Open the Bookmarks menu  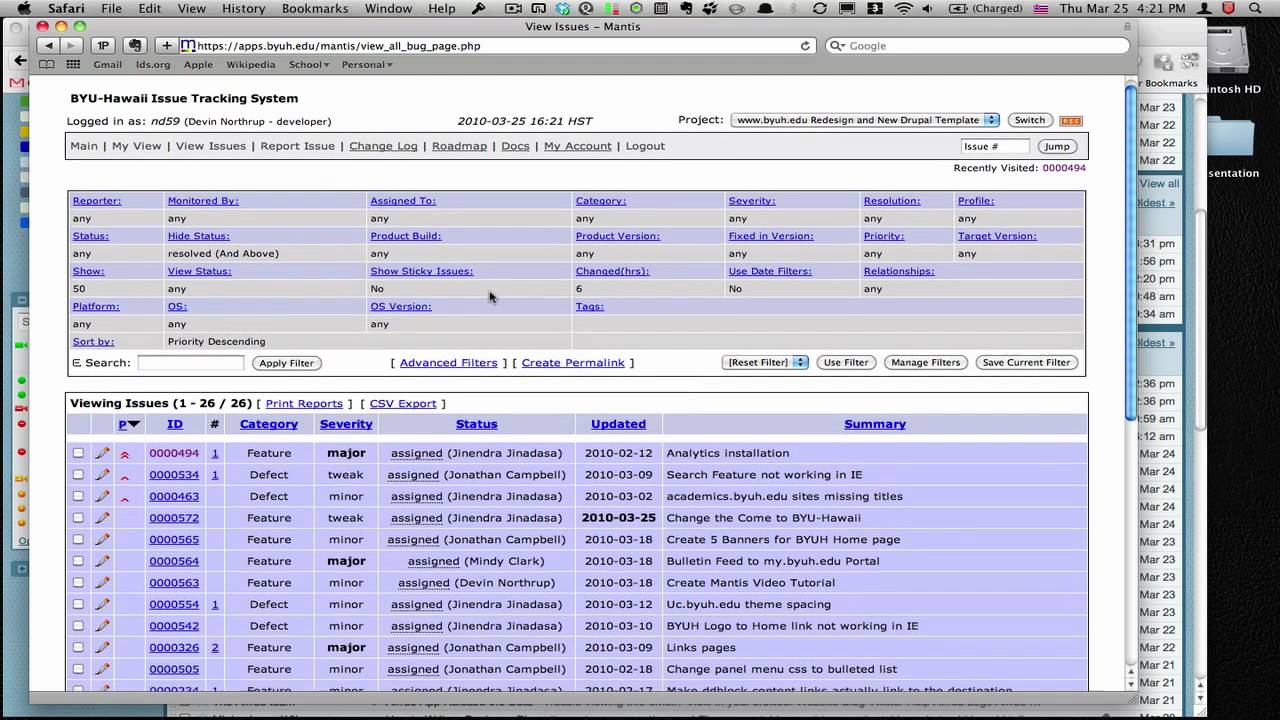(316, 9)
